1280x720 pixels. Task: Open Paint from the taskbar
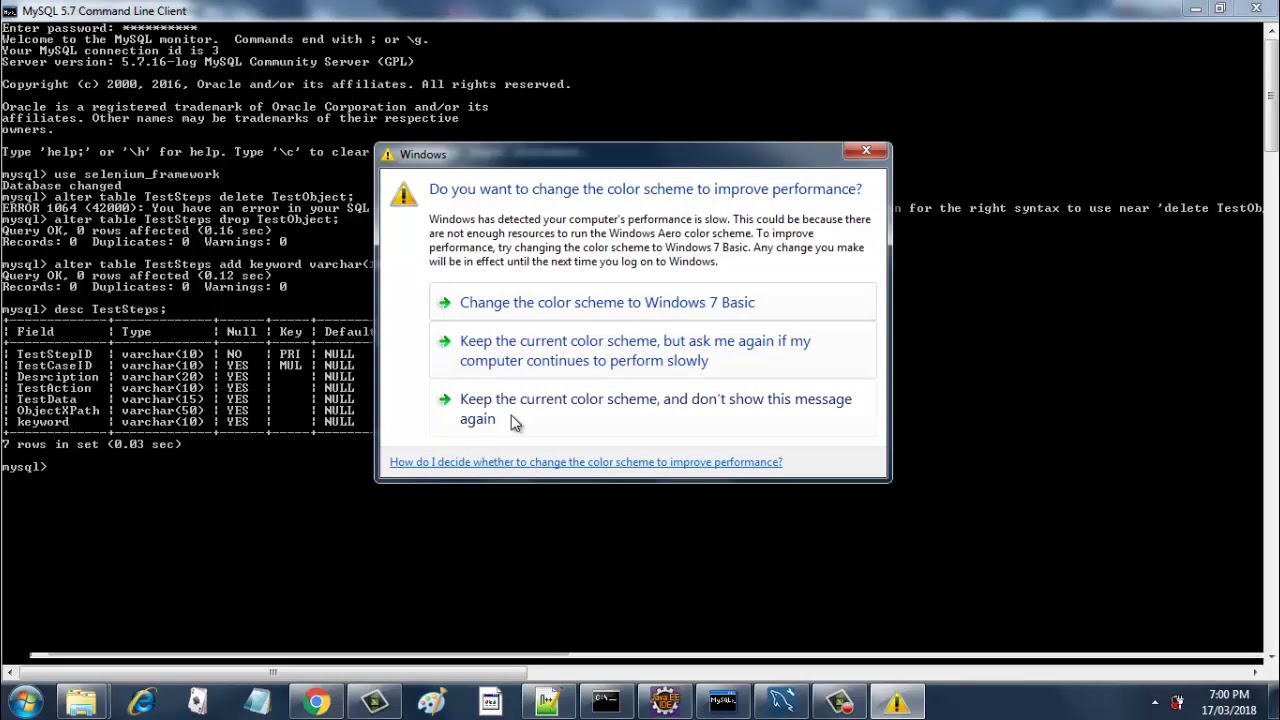(432, 702)
